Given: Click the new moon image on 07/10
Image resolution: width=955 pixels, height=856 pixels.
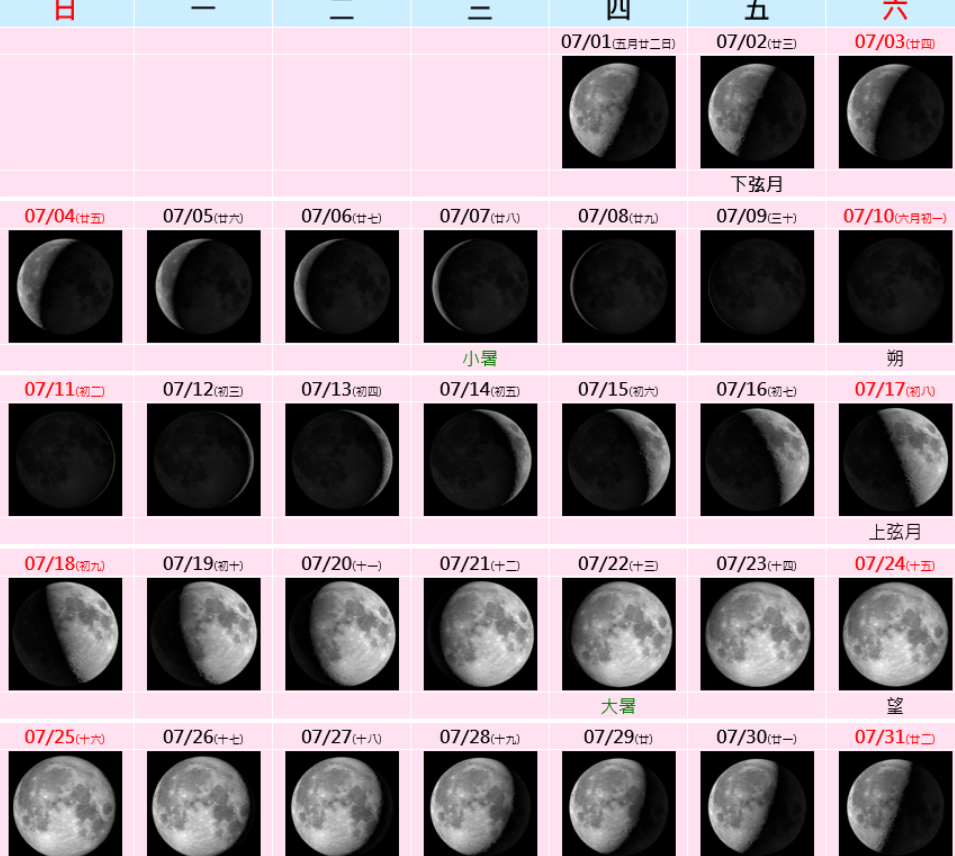Looking at the screenshot, I should [895, 286].
